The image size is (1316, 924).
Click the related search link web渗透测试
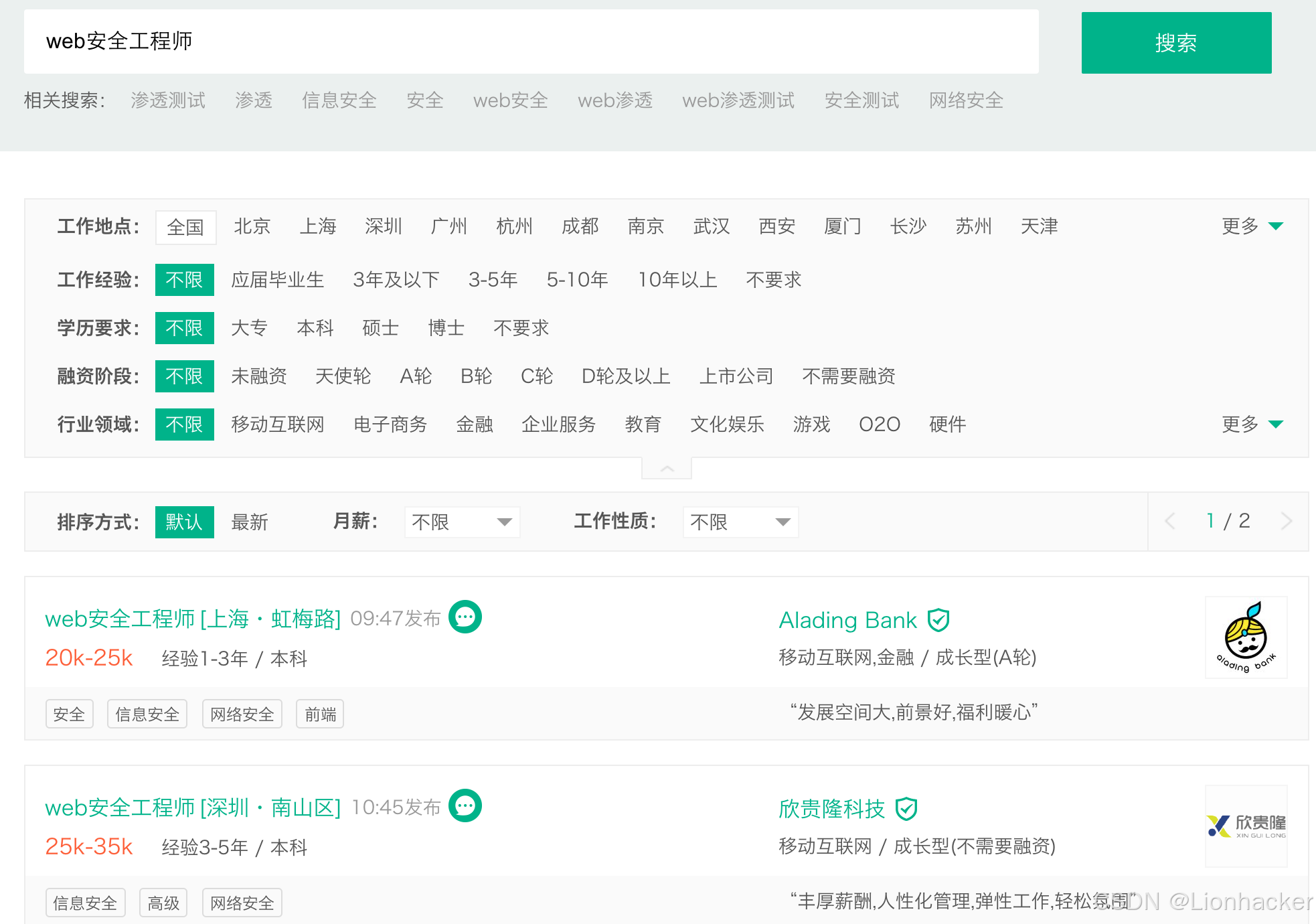[738, 100]
